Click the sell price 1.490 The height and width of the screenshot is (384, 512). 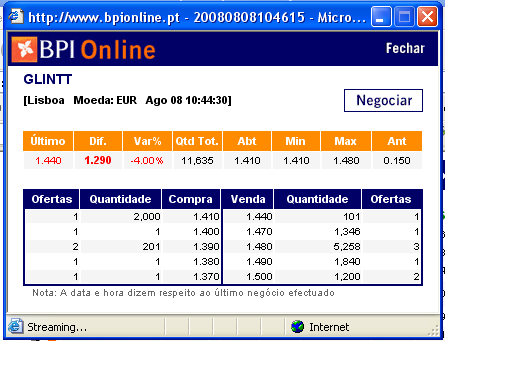coord(259,262)
